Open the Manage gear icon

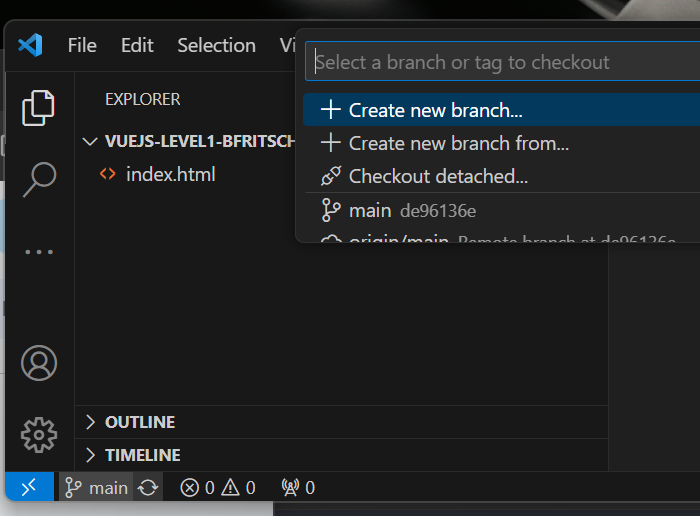(x=39, y=434)
